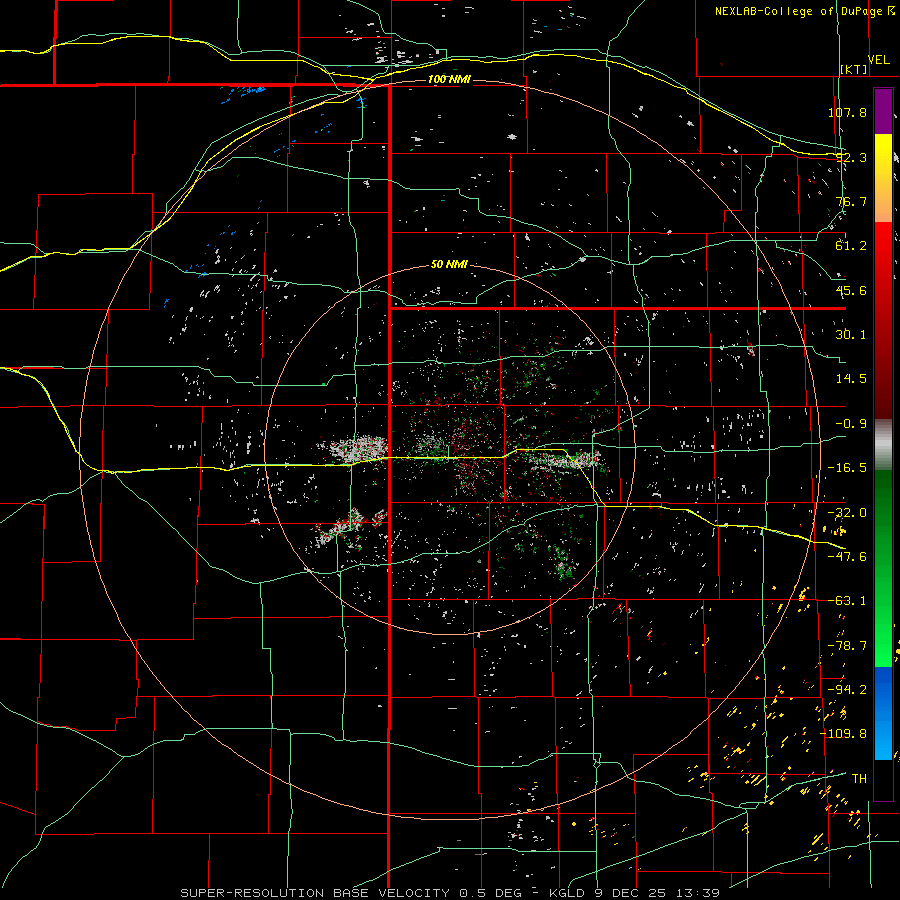This screenshot has width=900, height=900.
Task: Click the -94.2 velocity scale value
Action: tap(847, 689)
